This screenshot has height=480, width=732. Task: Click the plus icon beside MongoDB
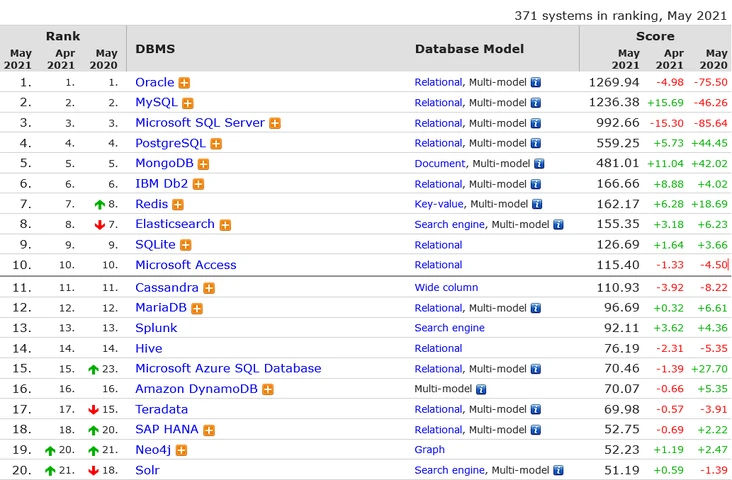tap(203, 164)
